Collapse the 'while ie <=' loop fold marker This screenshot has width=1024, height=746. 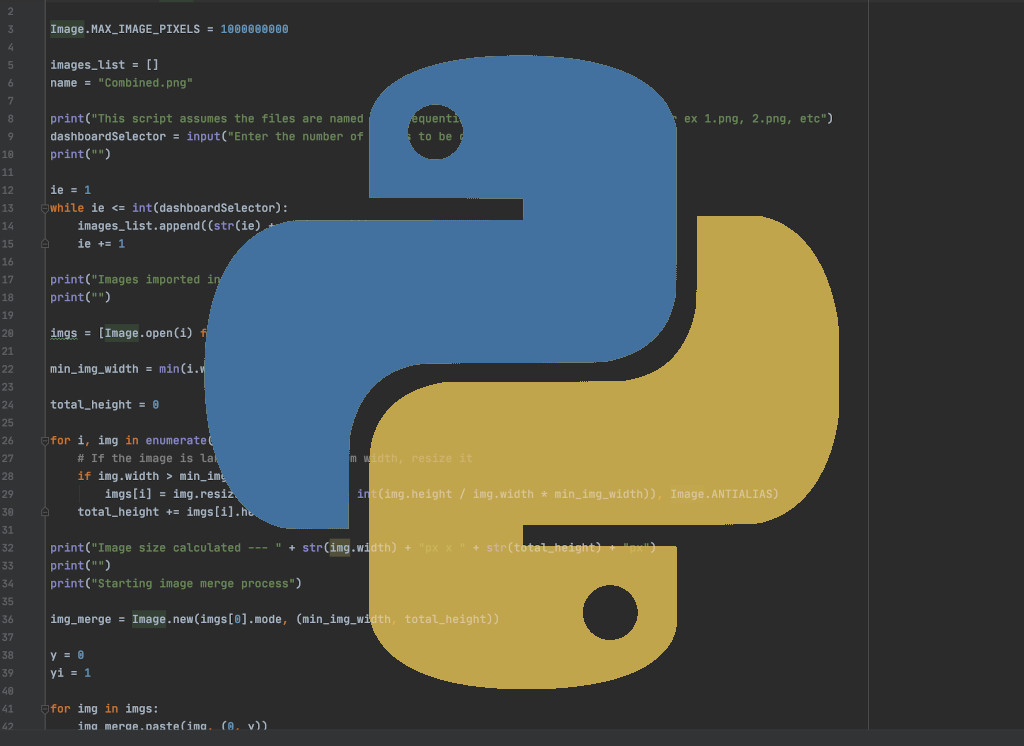point(45,208)
